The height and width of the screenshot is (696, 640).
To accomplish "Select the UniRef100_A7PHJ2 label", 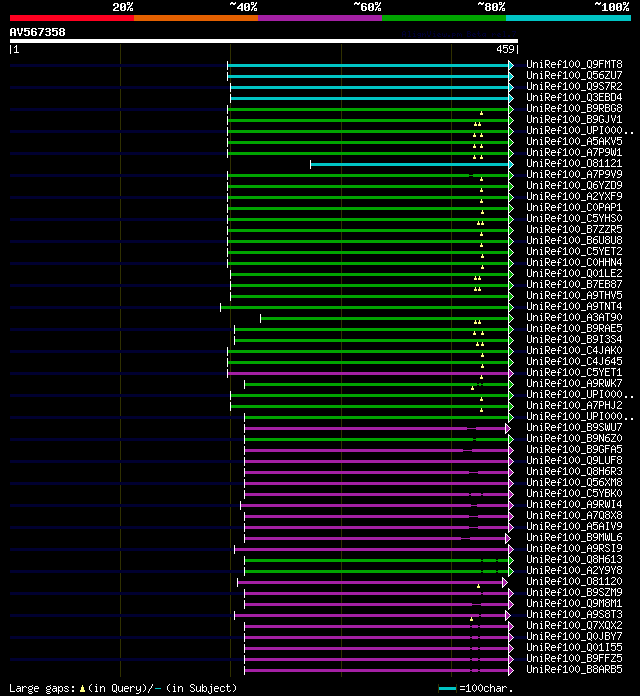I will (x=574, y=406).
